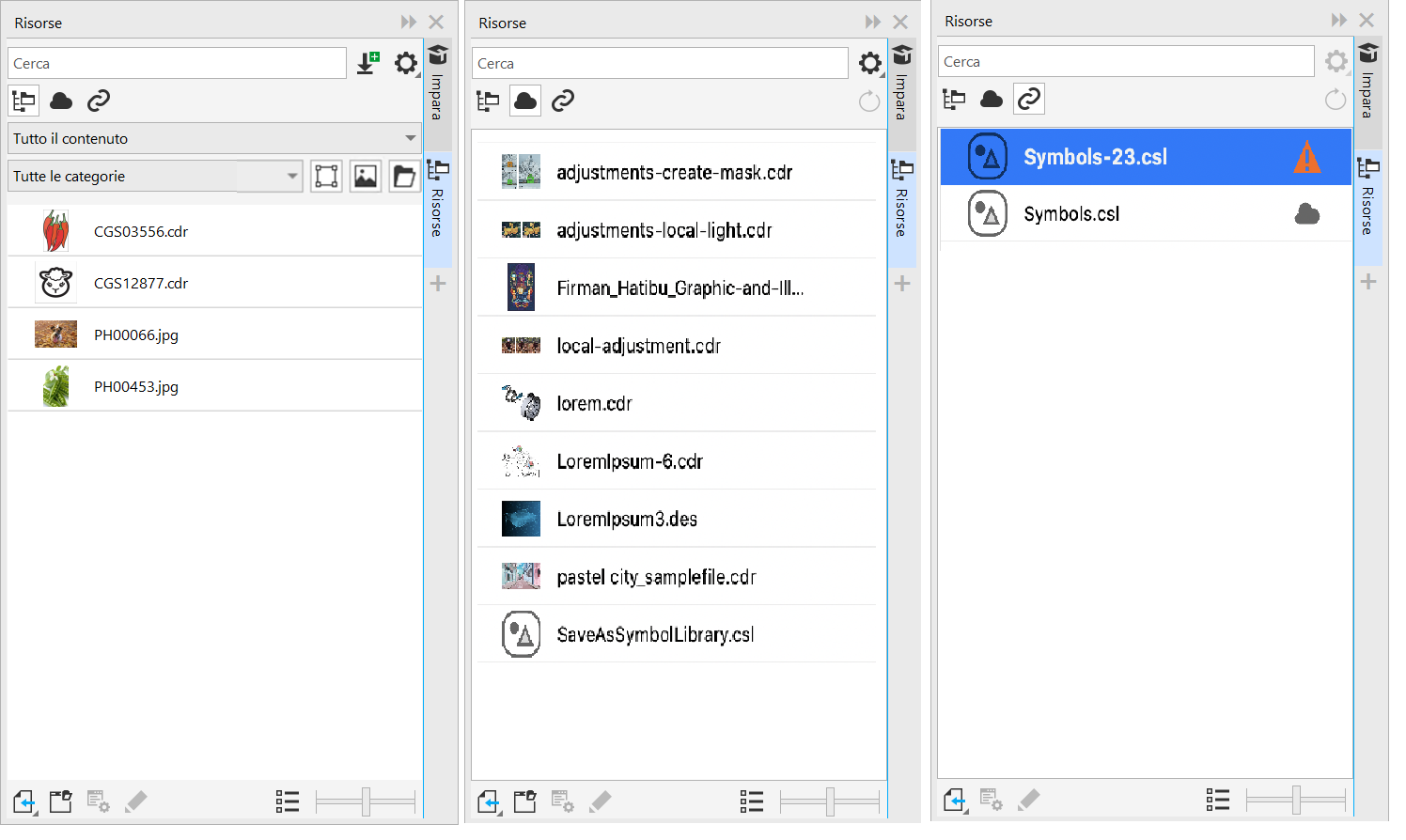Click the orange warning icon on Symbols-23.csl

click(x=1306, y=157)
